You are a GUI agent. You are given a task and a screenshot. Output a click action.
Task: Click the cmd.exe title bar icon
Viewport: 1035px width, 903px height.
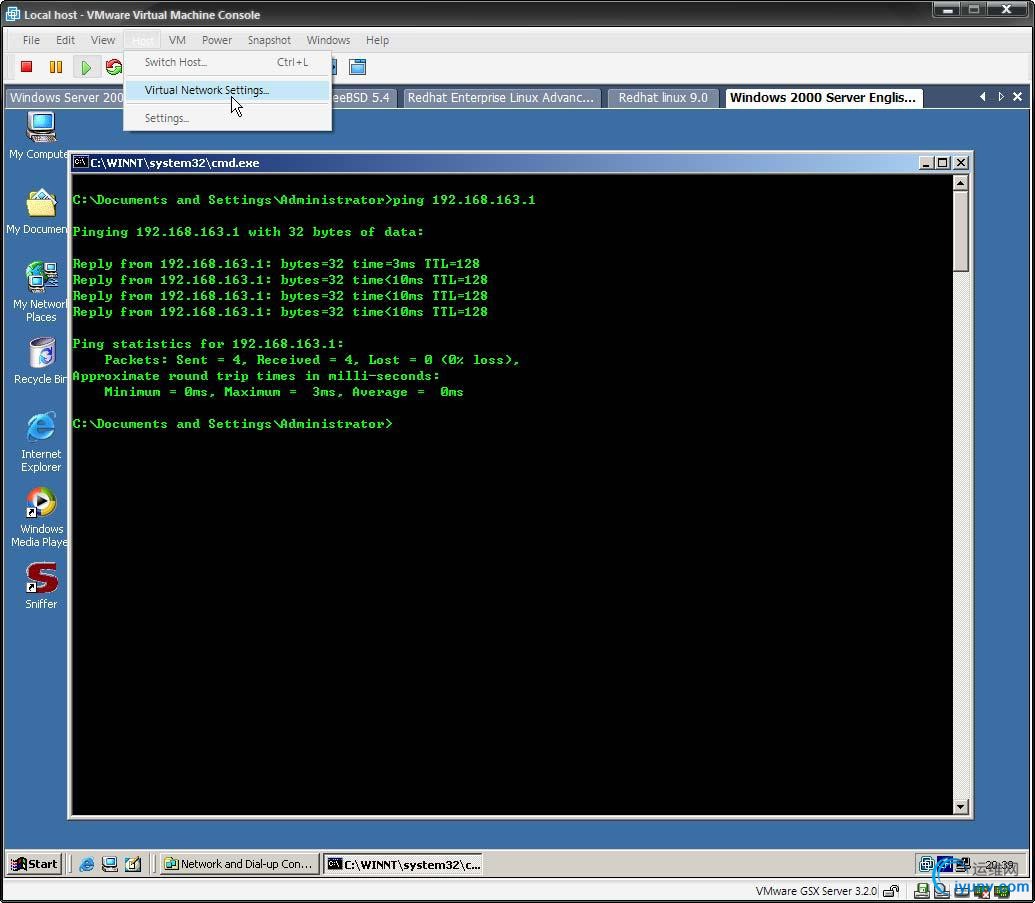tap(81, 162)
